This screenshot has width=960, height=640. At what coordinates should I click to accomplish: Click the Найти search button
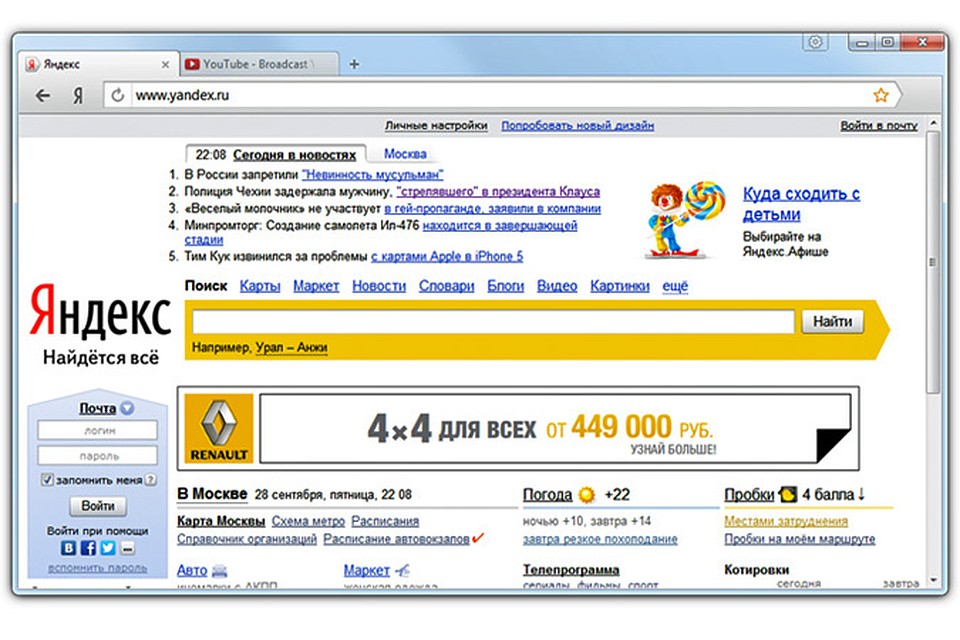coord(832,322)
